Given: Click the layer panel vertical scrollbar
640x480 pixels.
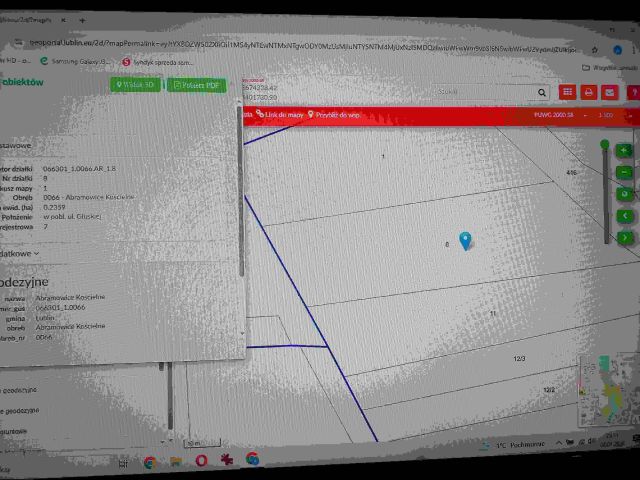Looking at the screenshot, I should tap(170, 396).
